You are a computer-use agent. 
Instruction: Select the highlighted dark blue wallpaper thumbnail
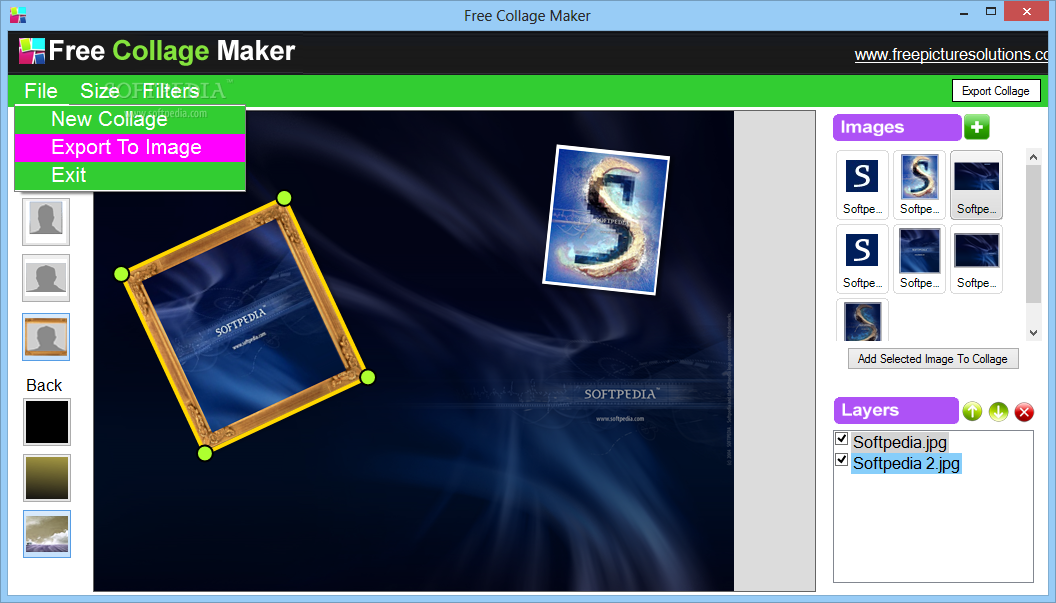tap(977, 185)
